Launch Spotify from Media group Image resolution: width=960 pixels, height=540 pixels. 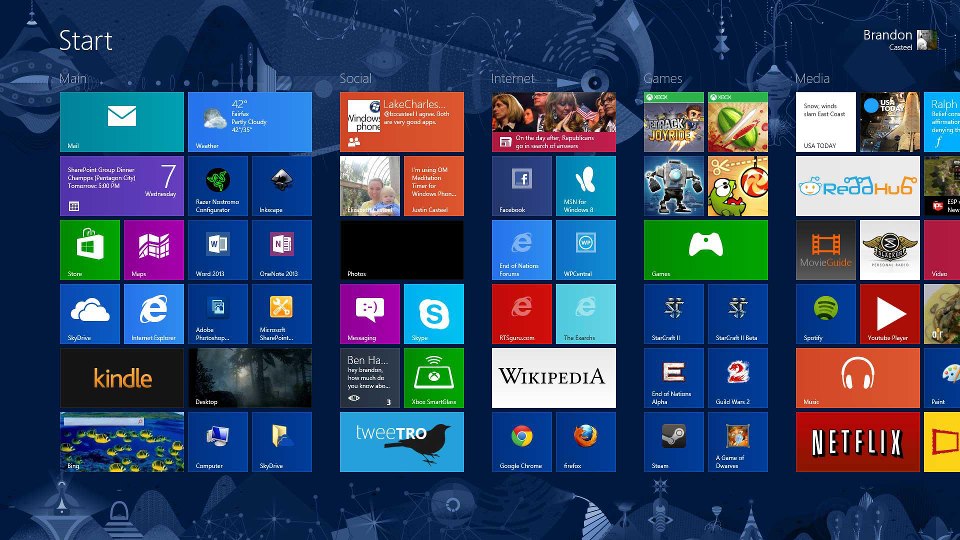[825, 313]
